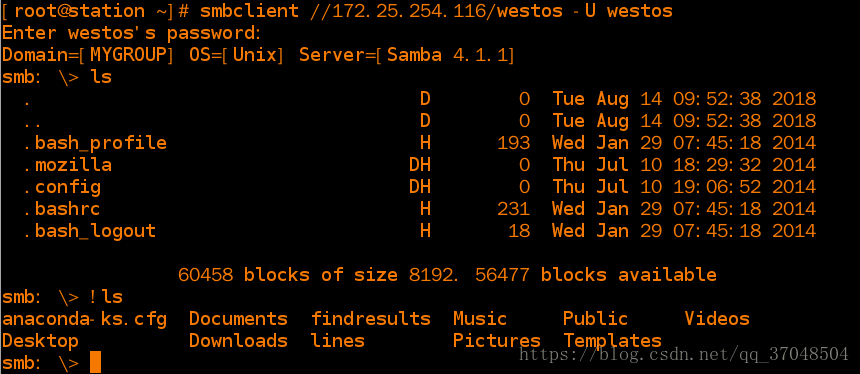Image resolution: width=860 pixels, height=374 pixels.
Task: Click the Music folder name
Action: (480, 319)
